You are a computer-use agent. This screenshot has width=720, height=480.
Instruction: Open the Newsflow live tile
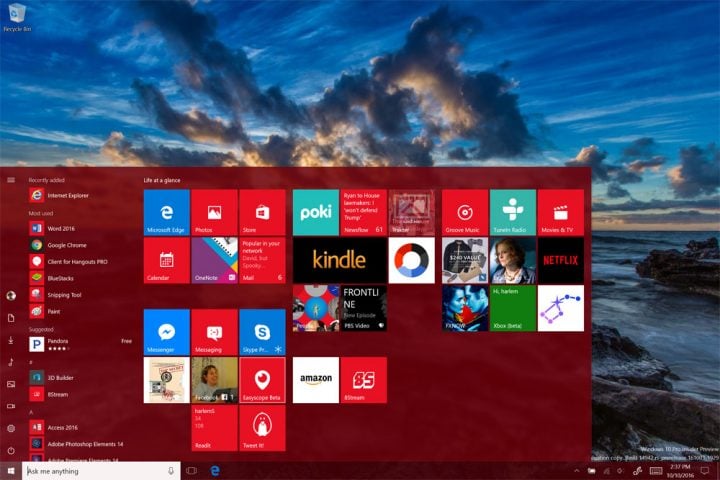[364, 212]
